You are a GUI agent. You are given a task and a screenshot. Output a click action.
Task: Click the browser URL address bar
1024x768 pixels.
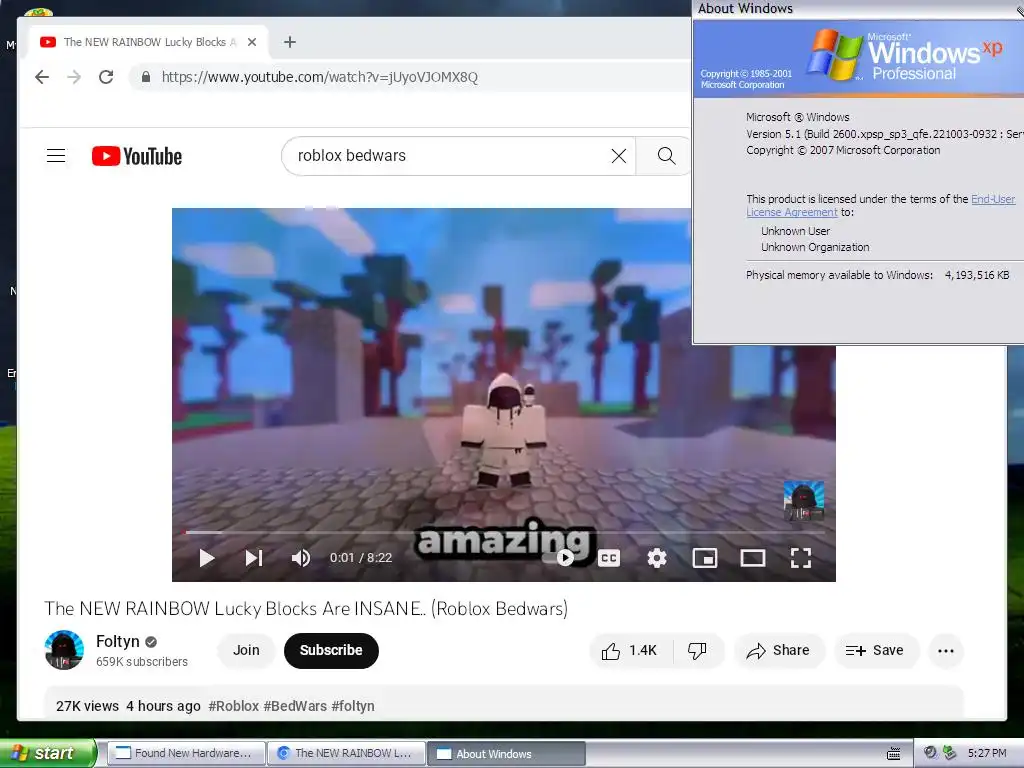point(408,77)
